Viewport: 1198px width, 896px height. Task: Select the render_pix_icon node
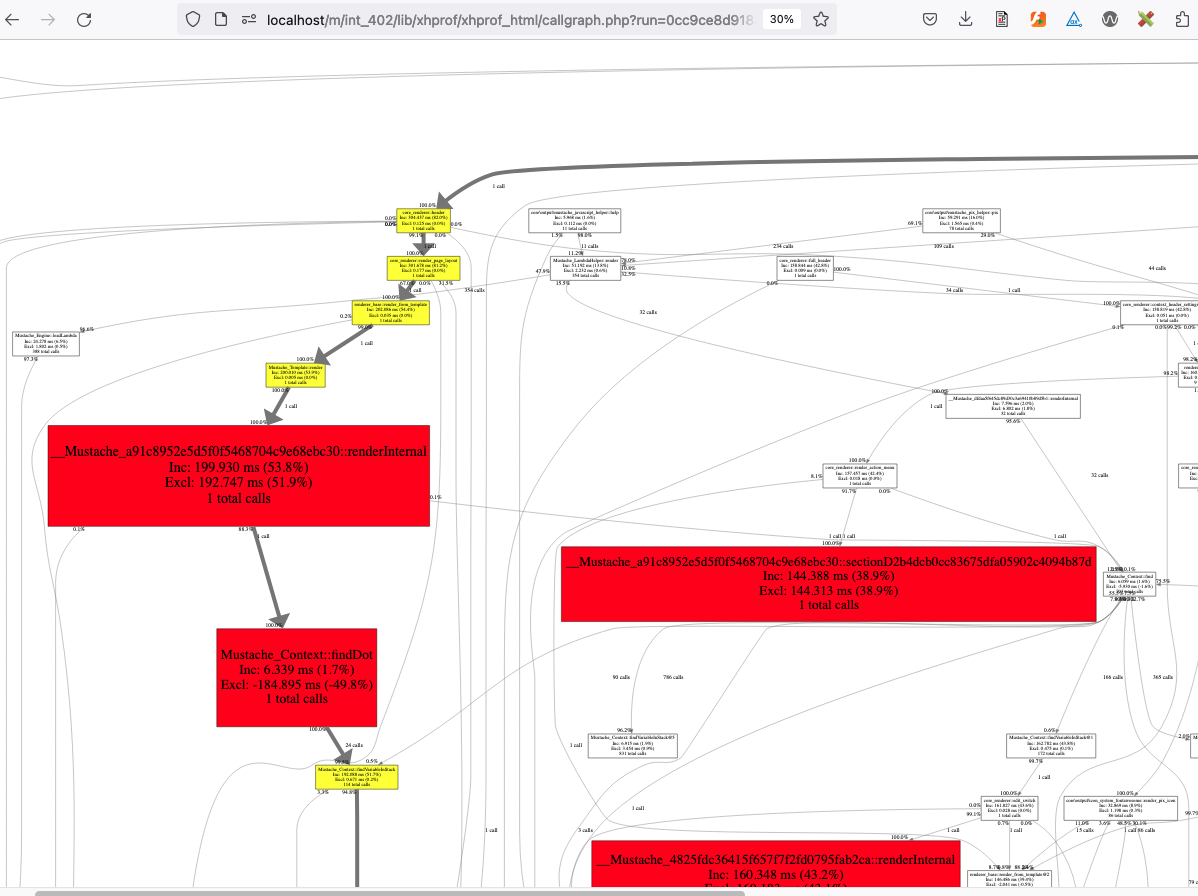[1121, 808]
